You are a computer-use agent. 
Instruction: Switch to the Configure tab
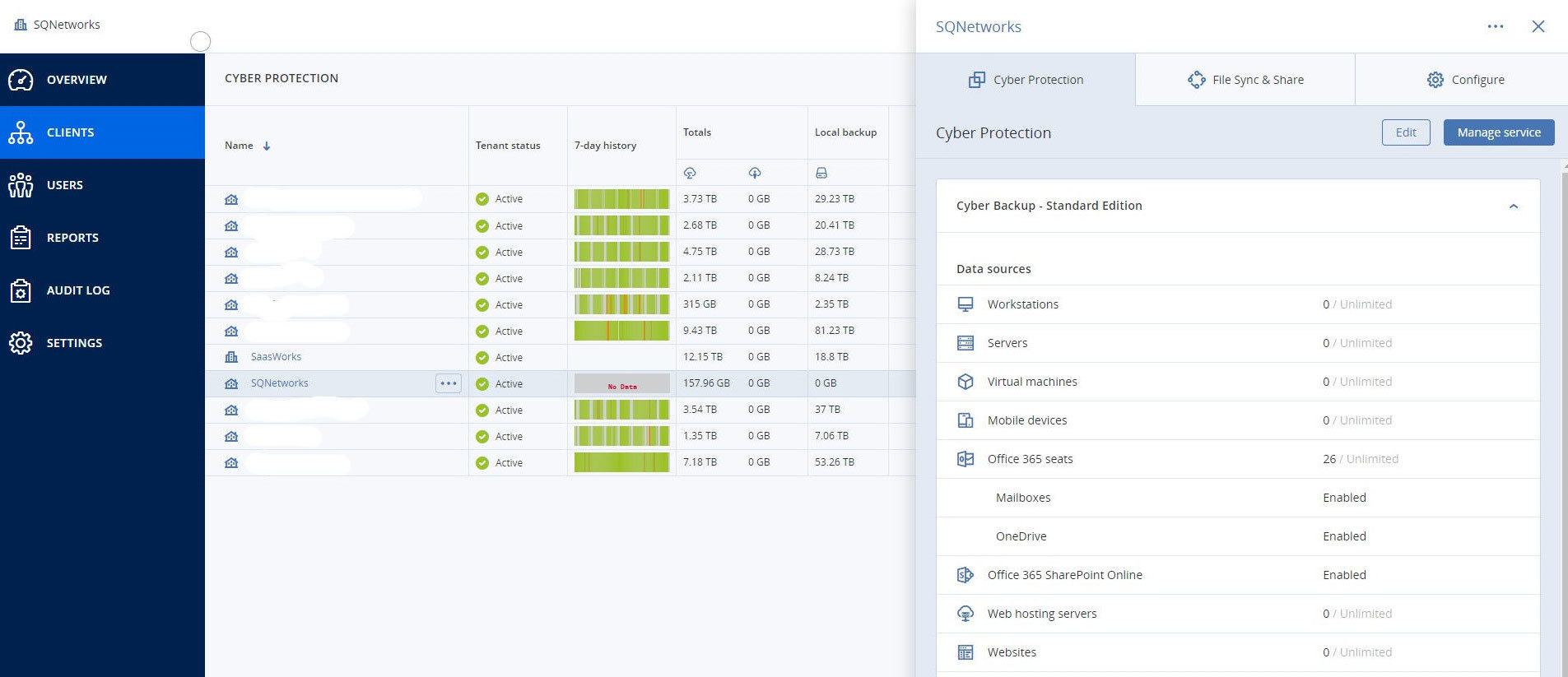pyautogui.click(x=1465, y=80)
